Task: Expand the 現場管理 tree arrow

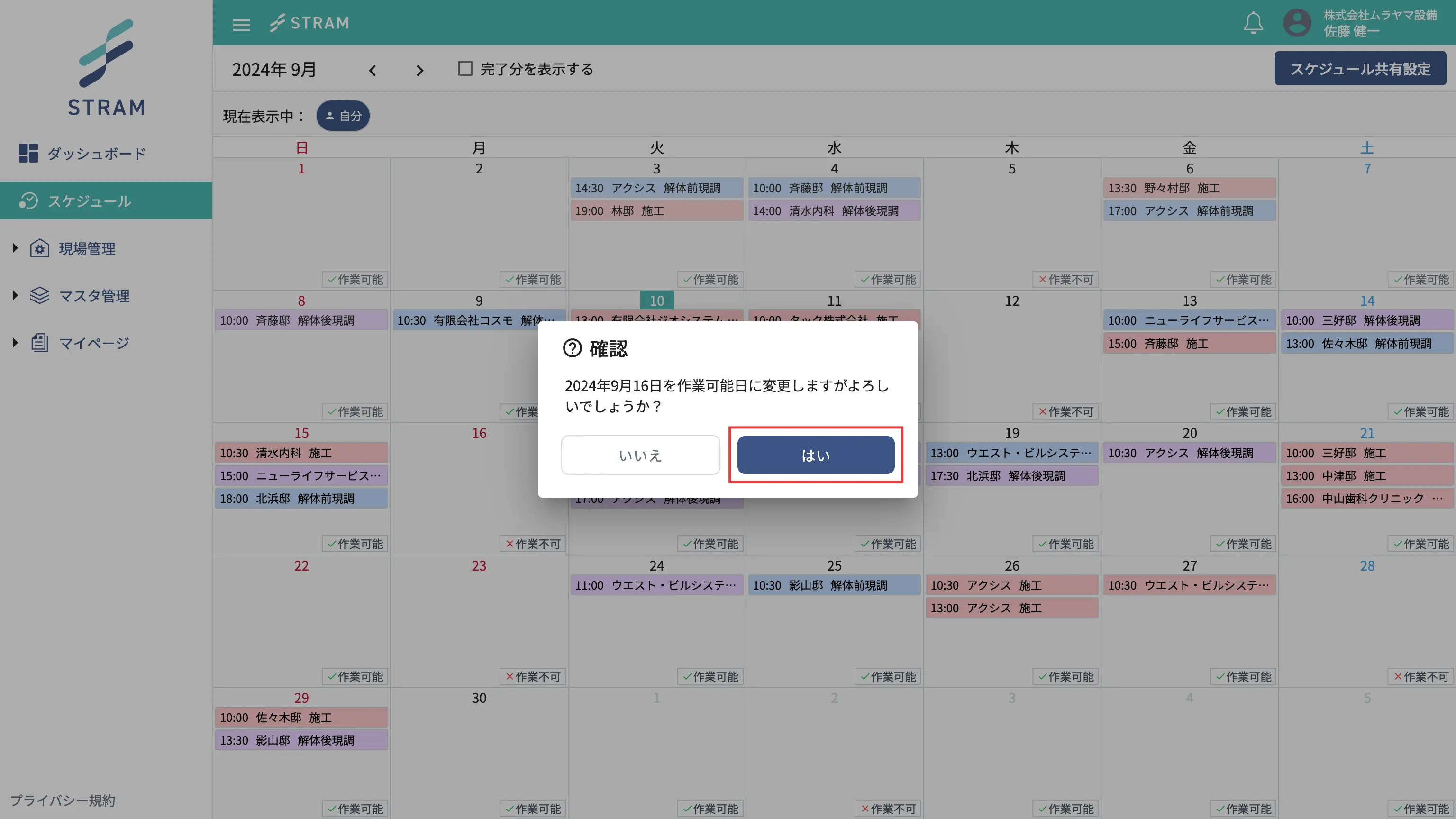Action: pos(15,248)
